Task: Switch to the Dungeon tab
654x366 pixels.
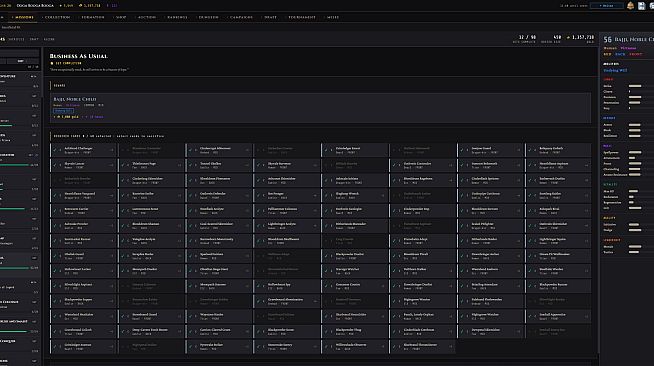Action: point(209,18)
